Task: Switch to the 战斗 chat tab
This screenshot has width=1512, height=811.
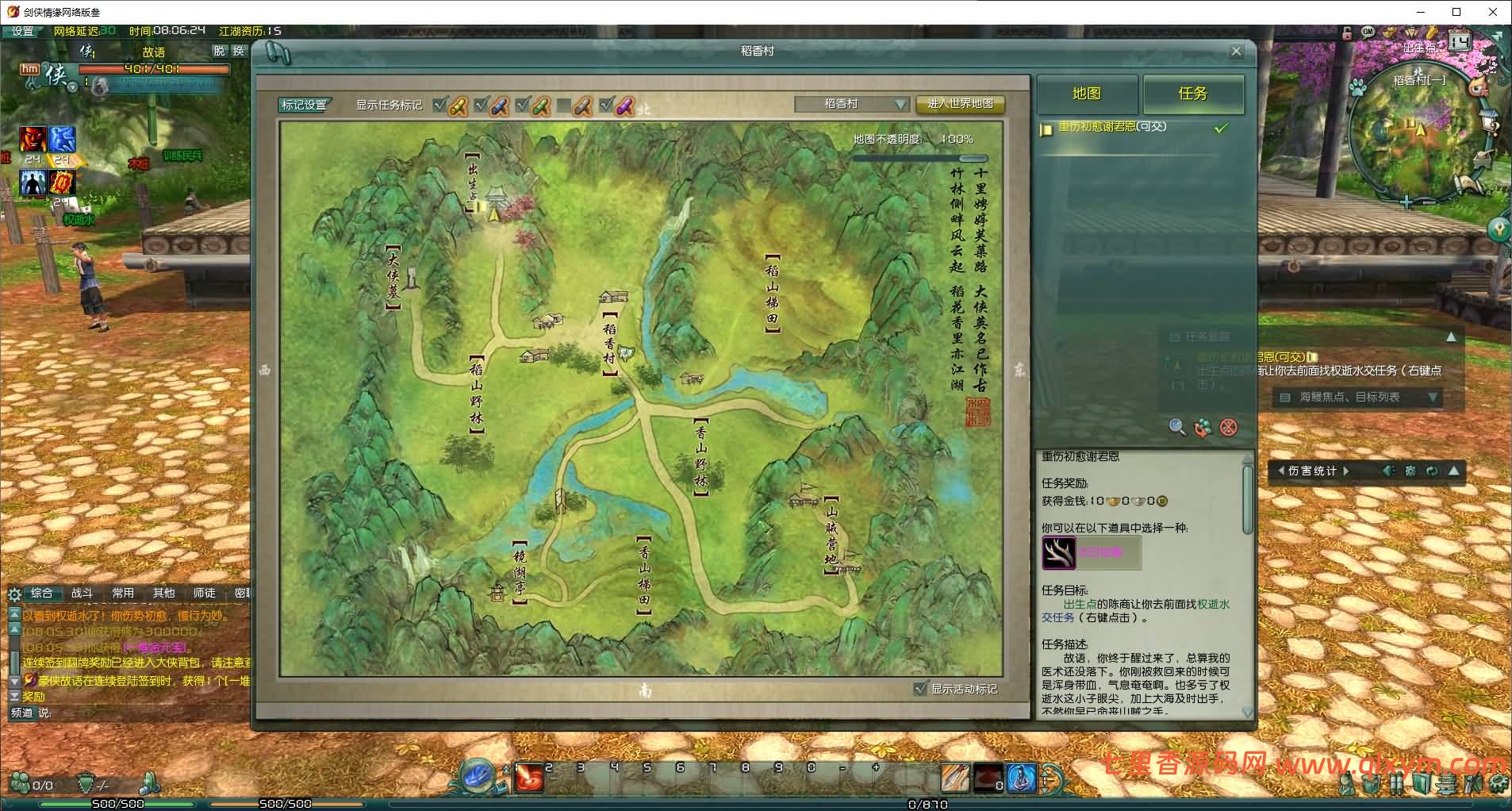Action: [84, 594]
